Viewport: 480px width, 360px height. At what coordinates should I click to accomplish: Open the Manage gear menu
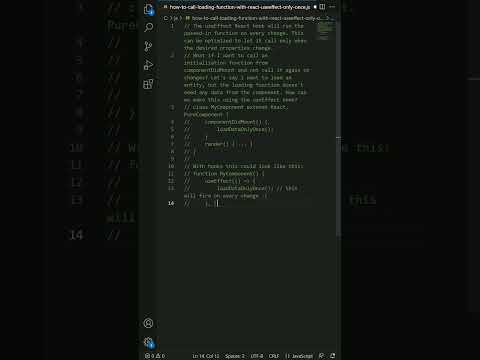pyautogui.click(x=148, y=342)
